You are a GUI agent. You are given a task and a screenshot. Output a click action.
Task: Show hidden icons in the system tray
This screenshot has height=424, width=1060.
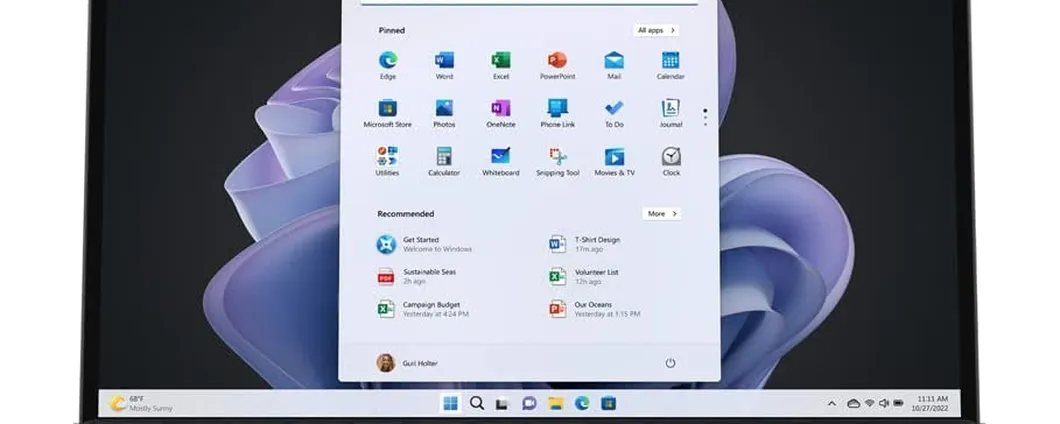[832, 404]
